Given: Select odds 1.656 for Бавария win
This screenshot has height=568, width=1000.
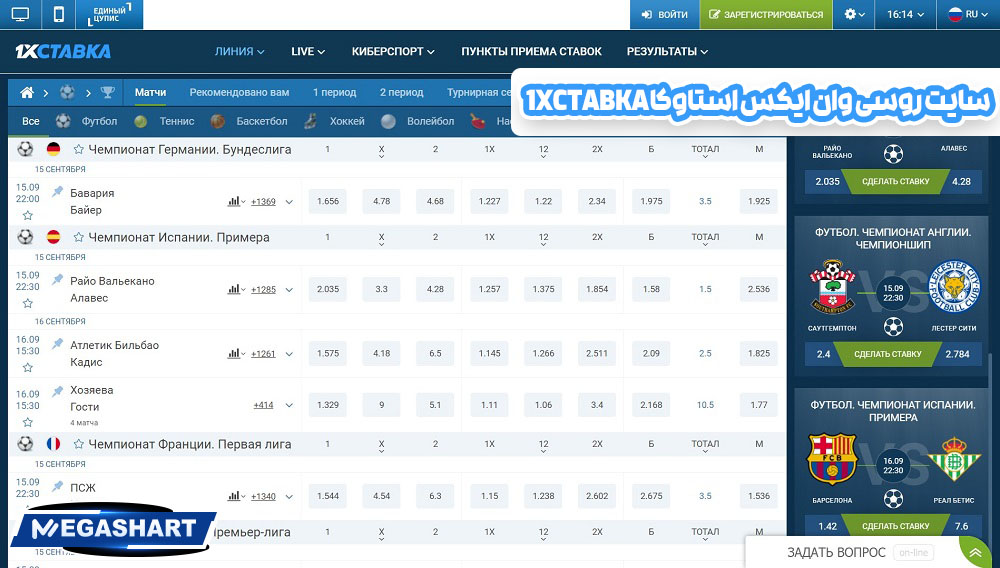Looking at the screenshot, I should 328,201.
